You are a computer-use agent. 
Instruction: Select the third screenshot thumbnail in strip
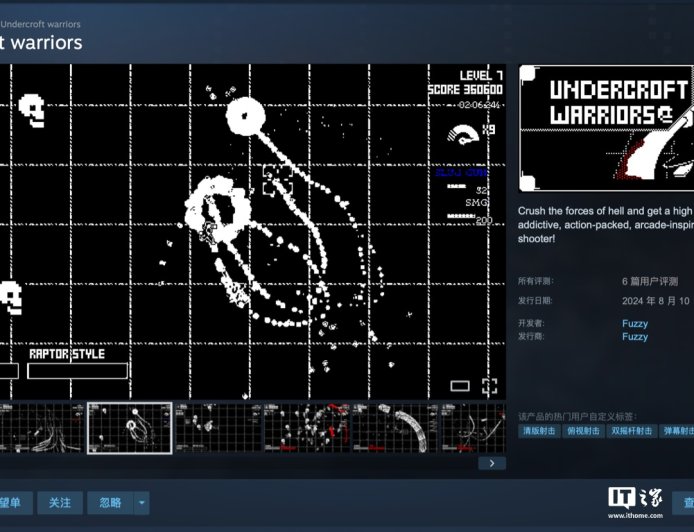[x=218, y=428]
